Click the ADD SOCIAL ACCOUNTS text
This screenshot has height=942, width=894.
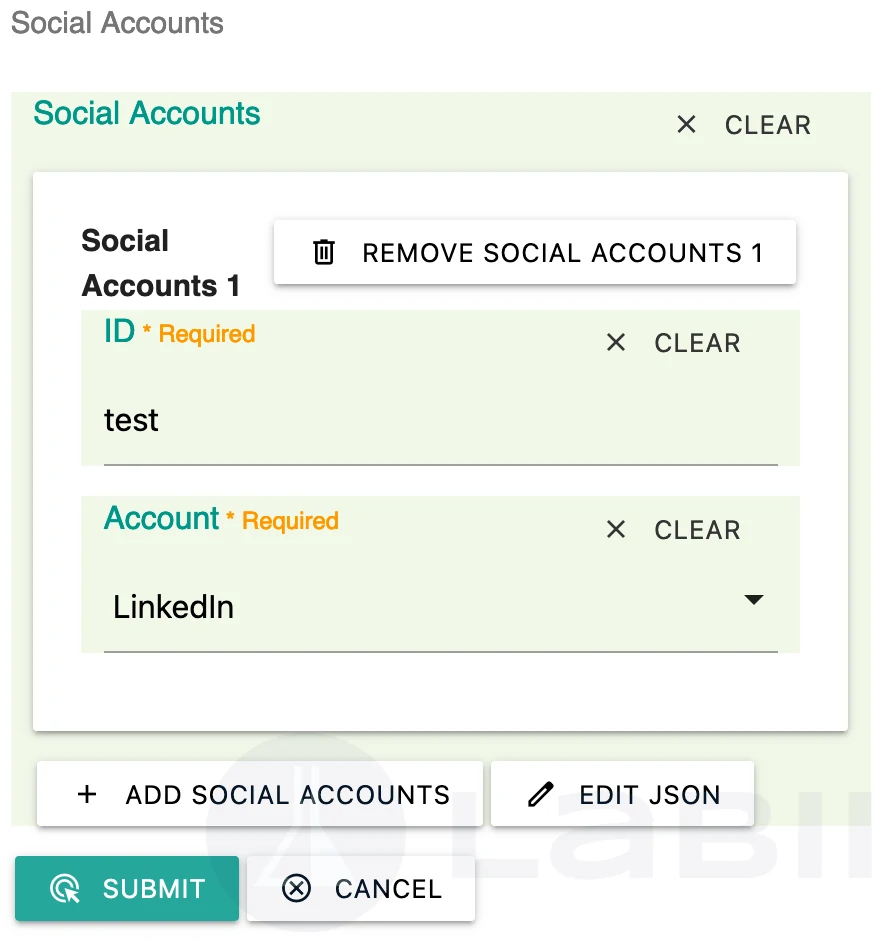[288, 795]
